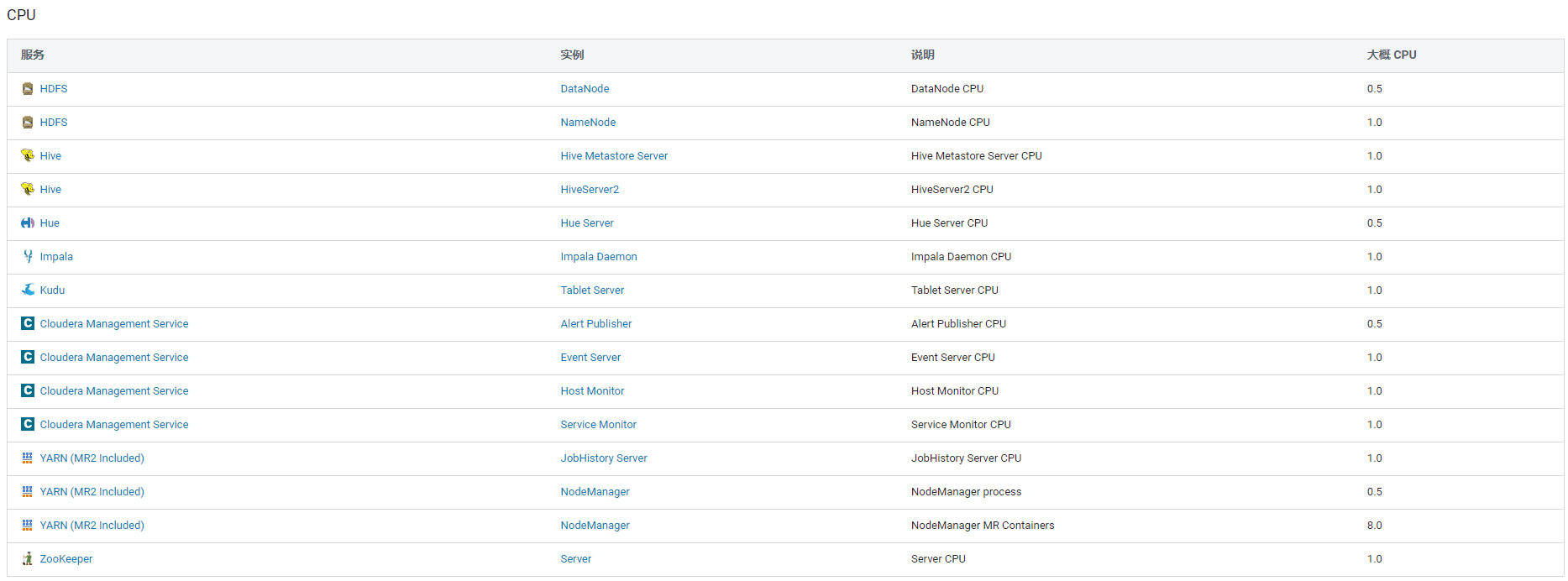This screenshot has height=581, width=1568.
Task: Click the YARN icon in the MR Containers row
Action: [x=28, y=525]
